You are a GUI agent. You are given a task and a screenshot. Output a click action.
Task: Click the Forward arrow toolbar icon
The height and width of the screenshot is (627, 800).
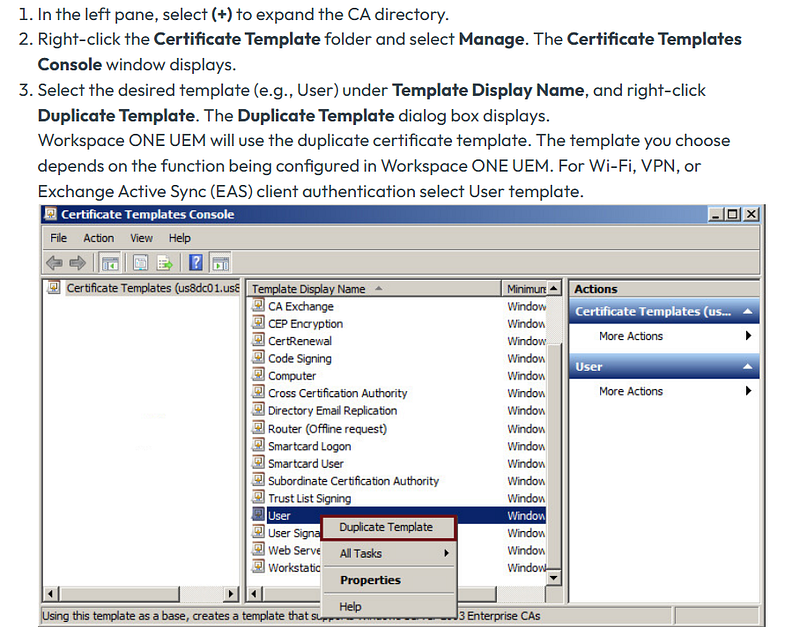point(78,263)
